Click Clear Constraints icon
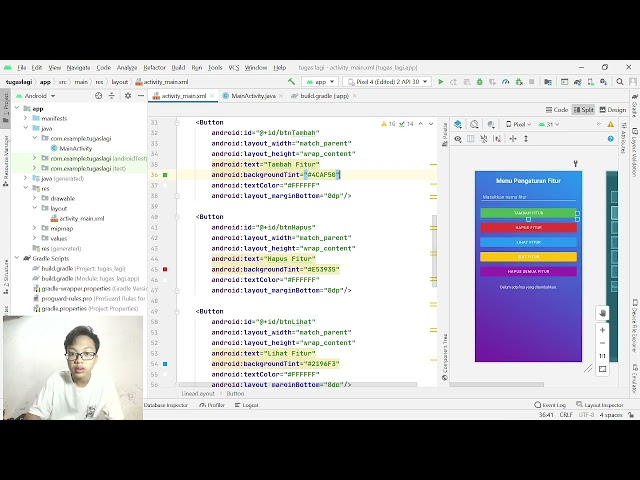The image size is (640, 480). tap(497, 139)
